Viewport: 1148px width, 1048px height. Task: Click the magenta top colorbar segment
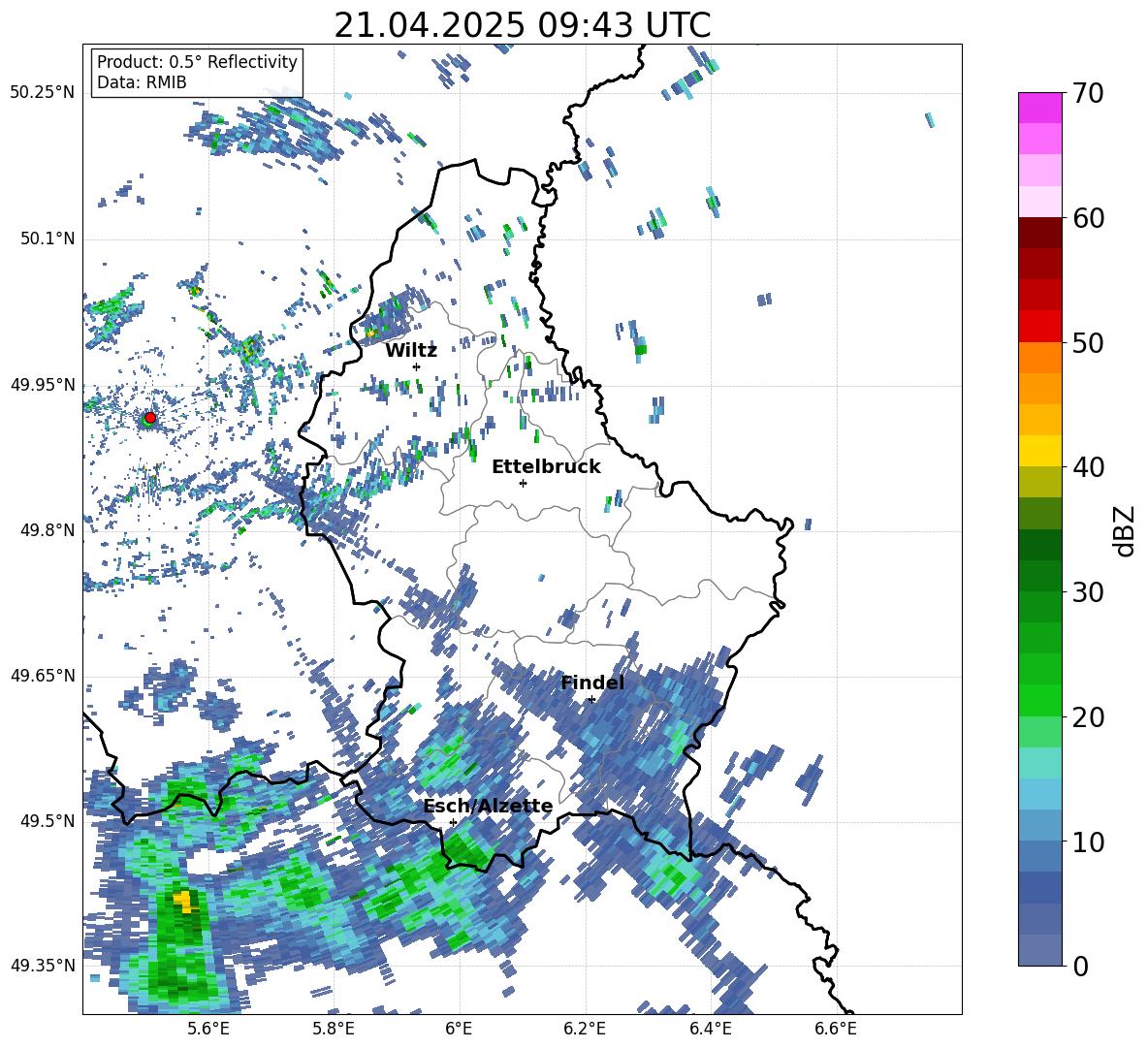[x=1039, y=108]
